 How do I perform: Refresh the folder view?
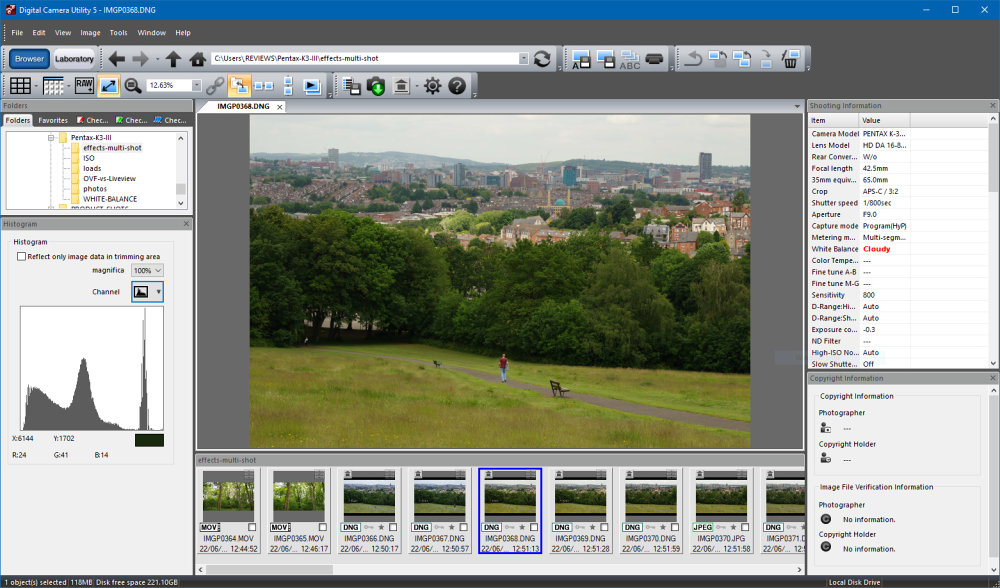[542, 59]
